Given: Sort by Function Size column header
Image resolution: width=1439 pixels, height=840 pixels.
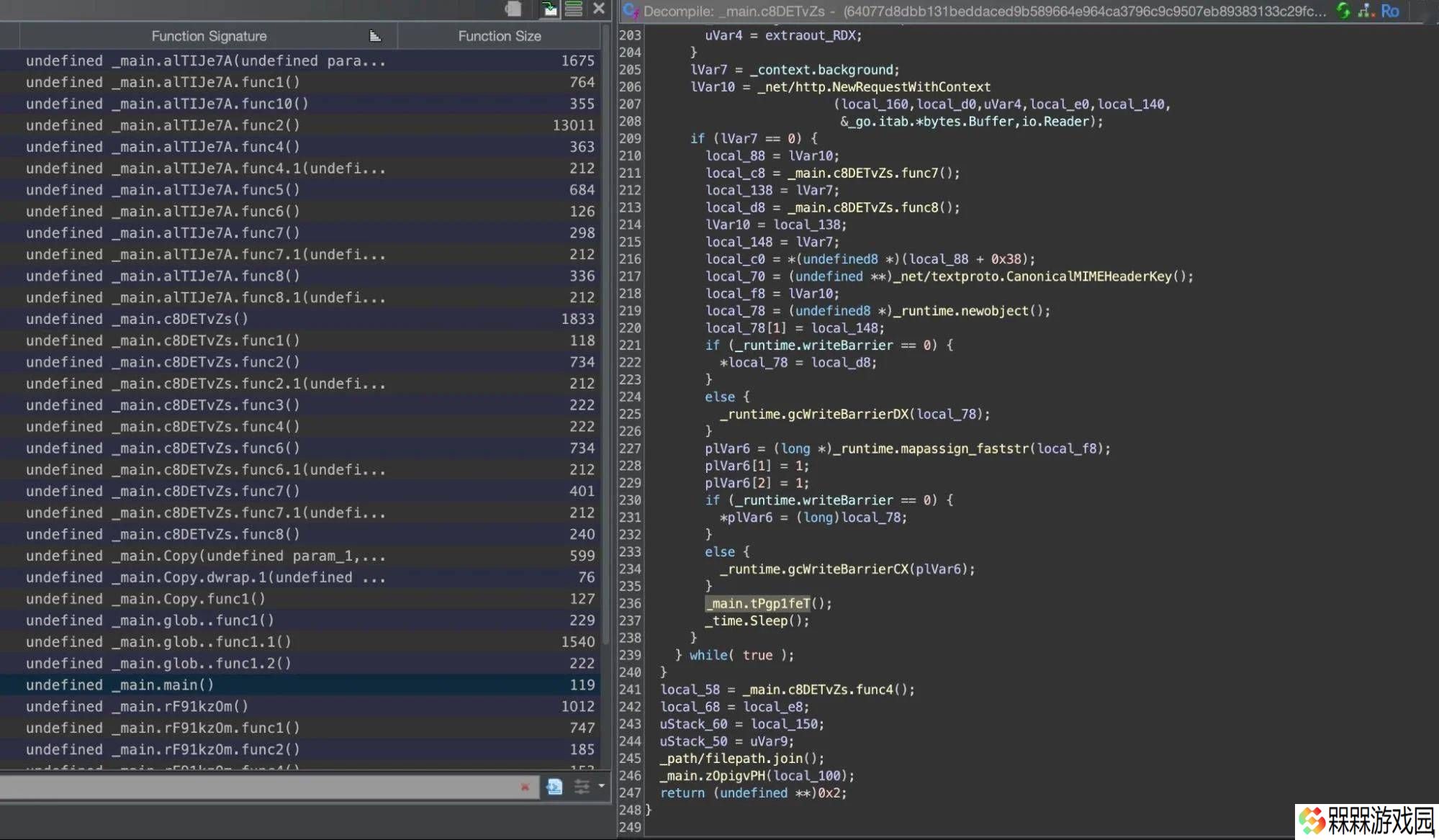Looking at the screenshot, I should click(x=500, y=35).
